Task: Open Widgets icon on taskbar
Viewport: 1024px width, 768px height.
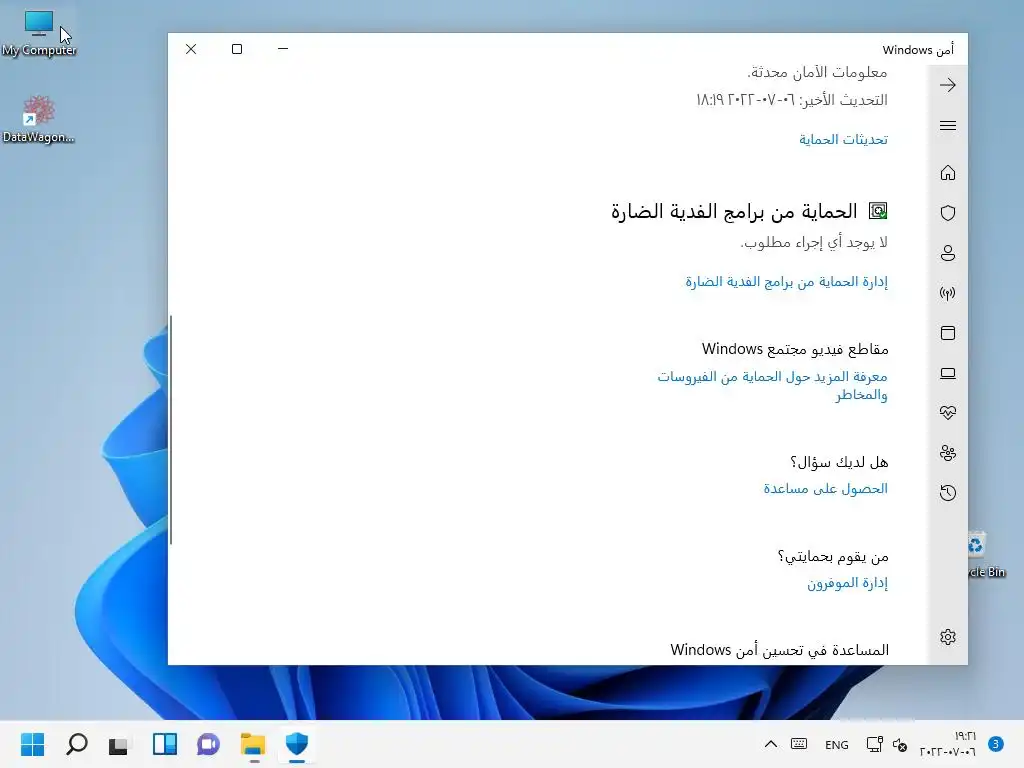Action: 165,744
